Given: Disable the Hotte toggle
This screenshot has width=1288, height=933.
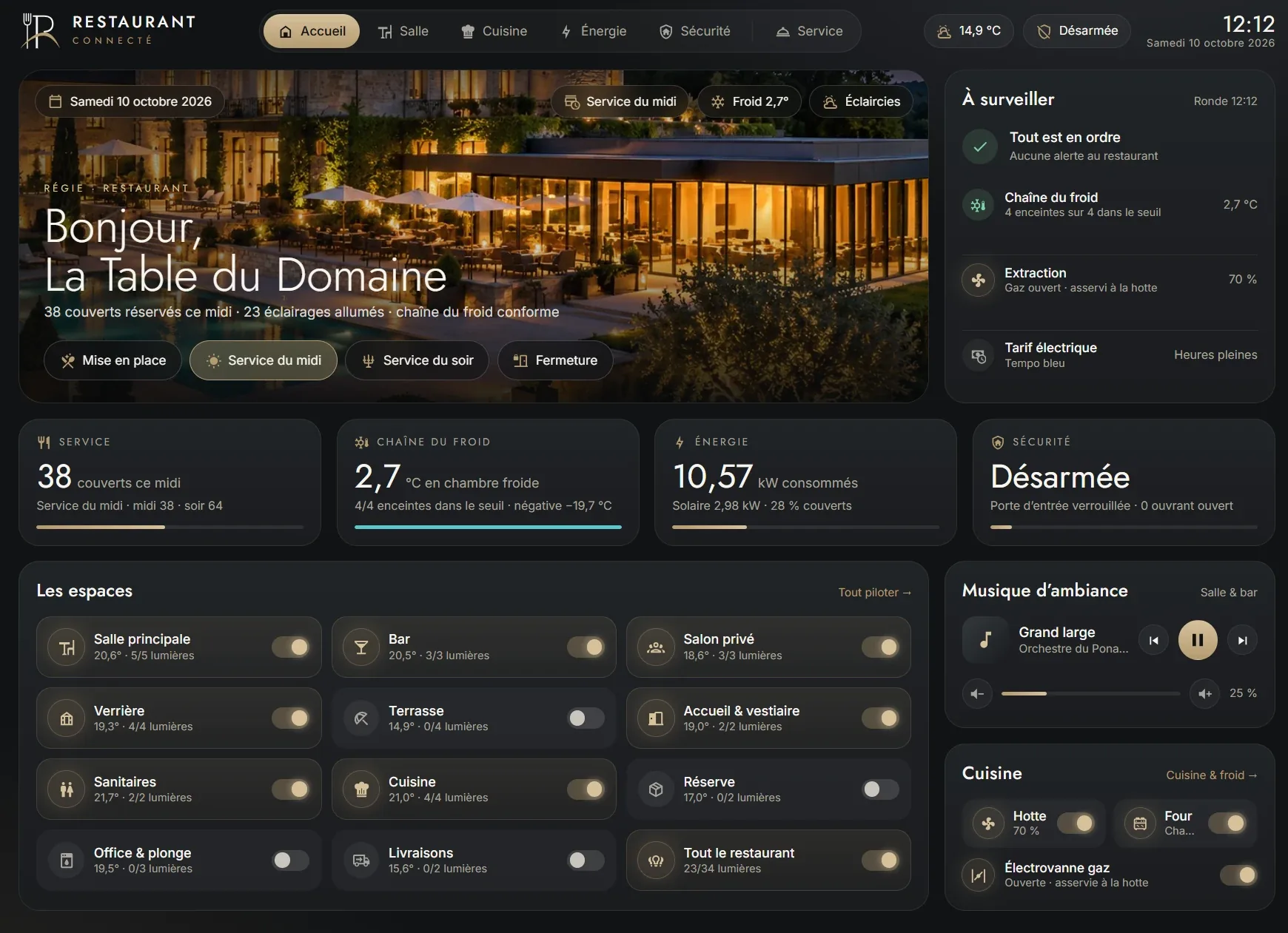Looking at the screenshot, I should (x=1076, y=823).
